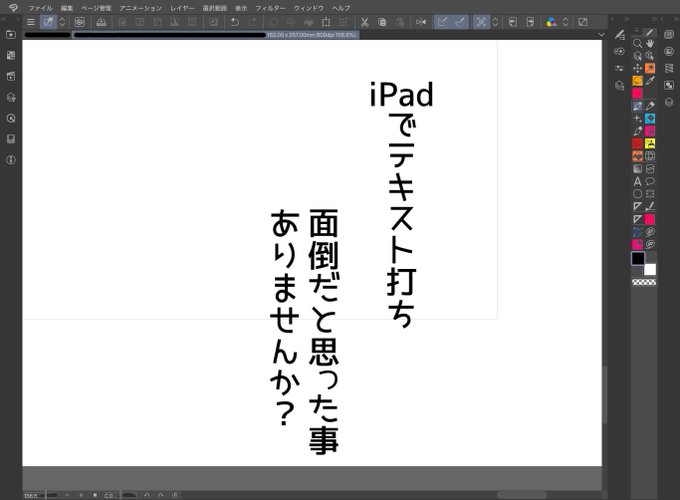
Task: Select the Zoom magnifier tool
Action: pyautogui.click(x=637, y=43)
